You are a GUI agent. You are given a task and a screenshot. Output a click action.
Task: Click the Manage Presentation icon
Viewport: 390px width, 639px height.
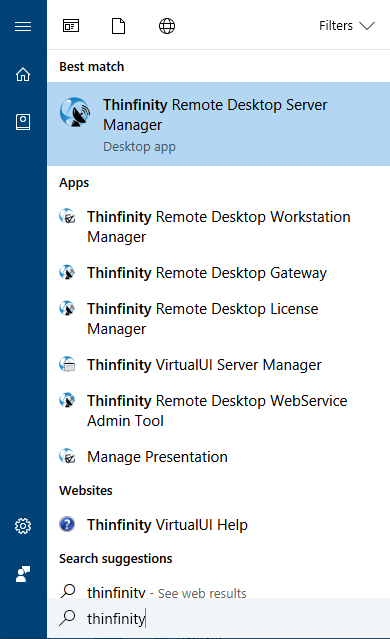67,456
